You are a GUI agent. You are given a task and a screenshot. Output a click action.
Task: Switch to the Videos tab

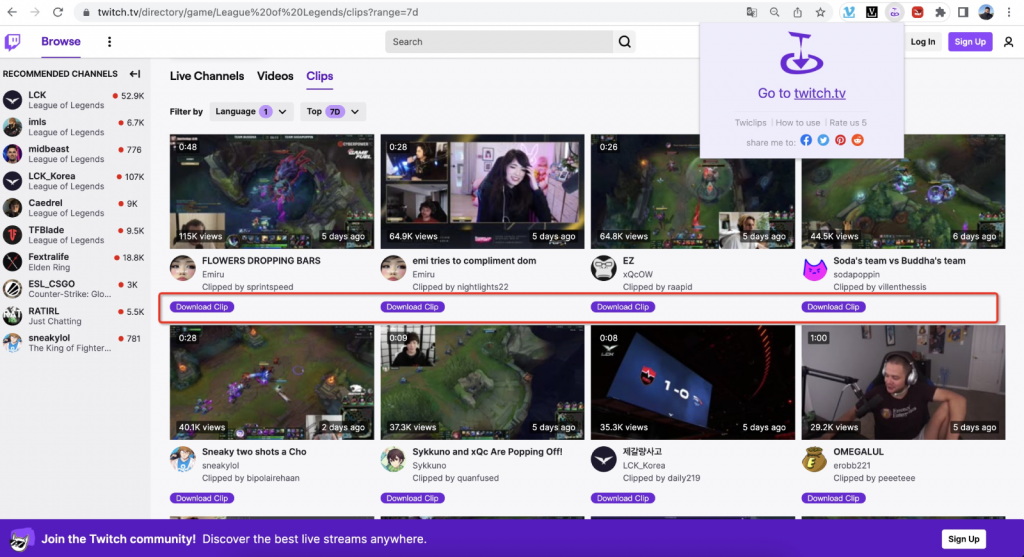coord(275,76)
